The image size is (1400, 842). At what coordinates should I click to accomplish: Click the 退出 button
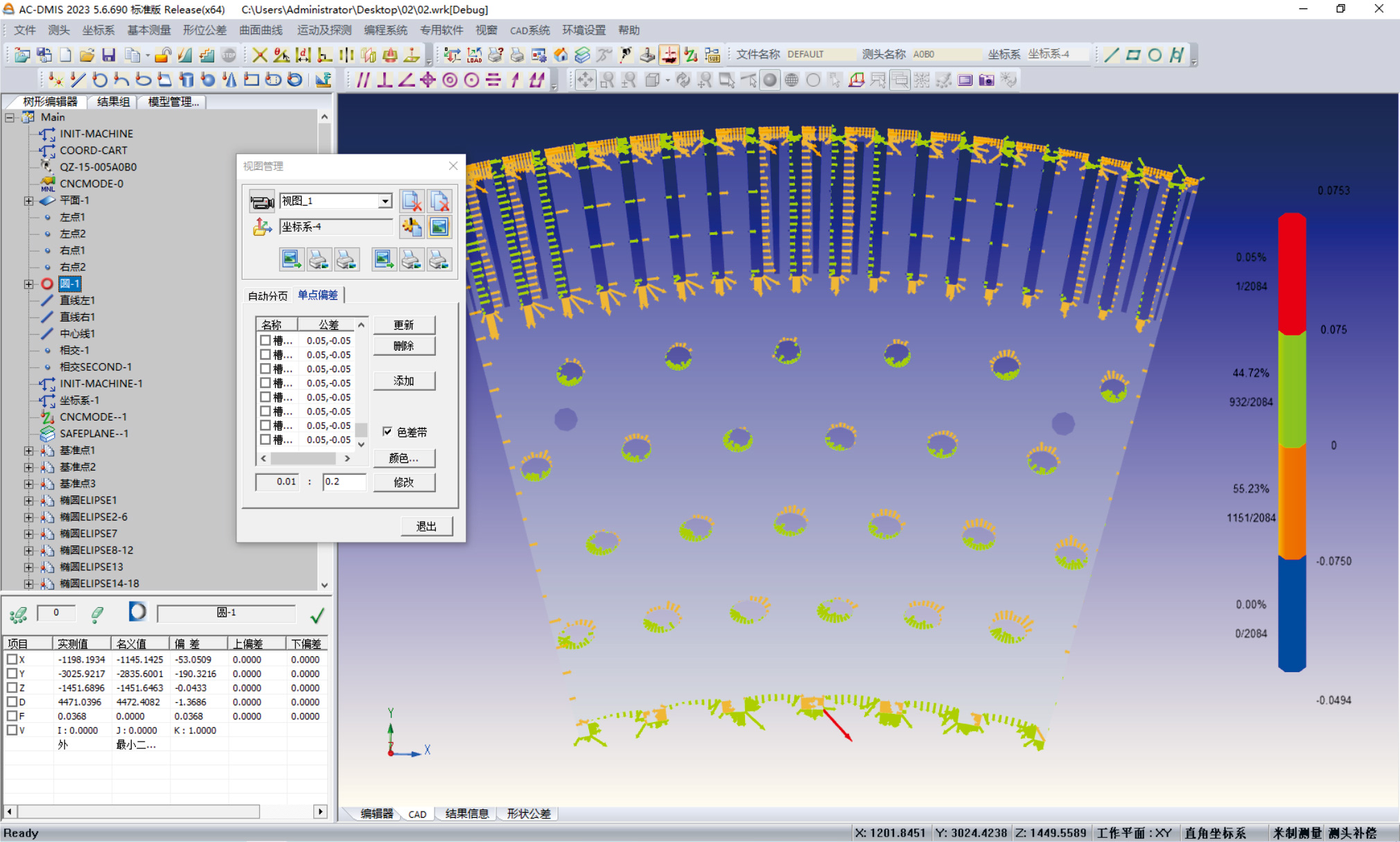pos(426,526)
